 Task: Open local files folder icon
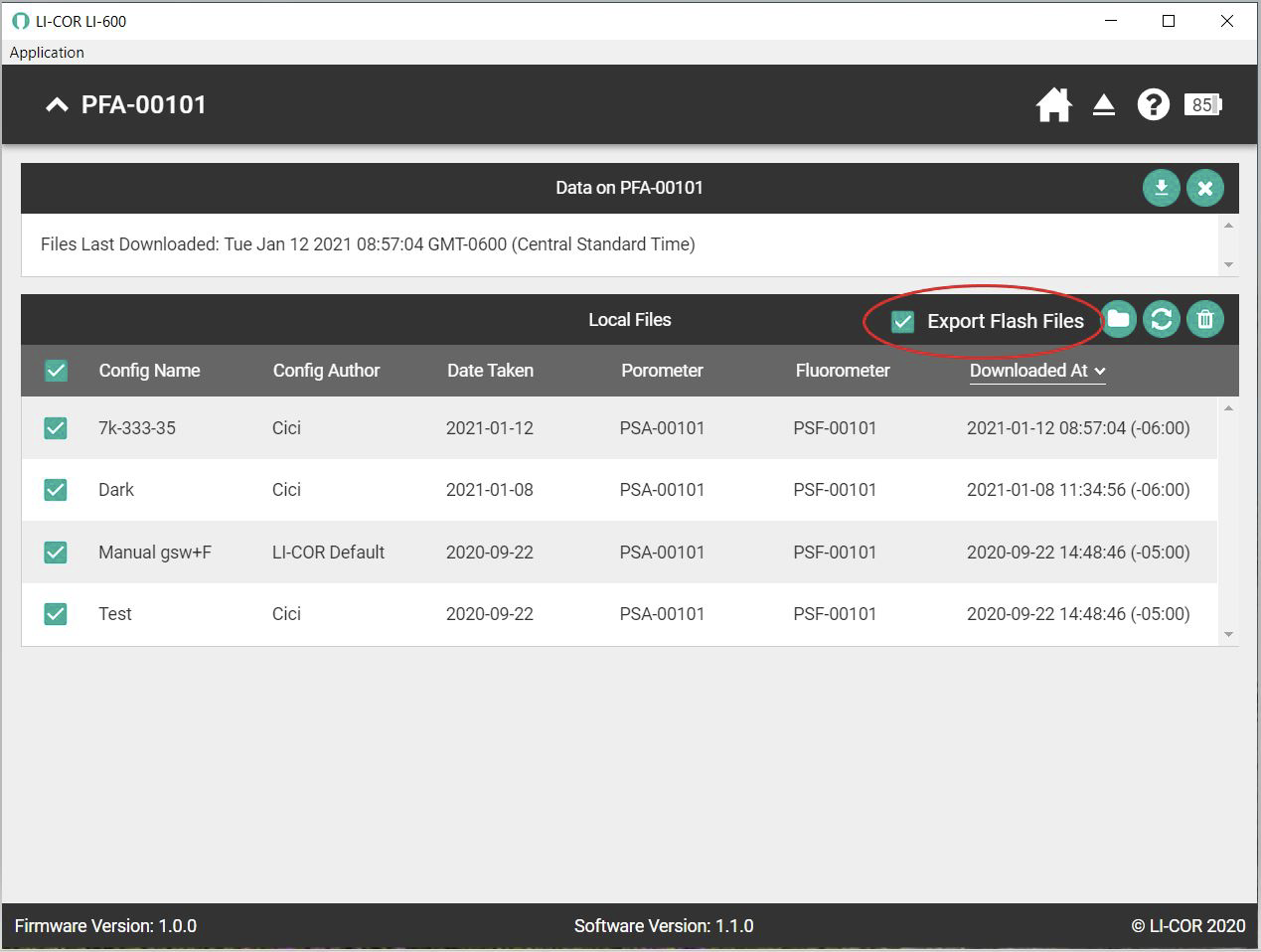pos(1118,319)
